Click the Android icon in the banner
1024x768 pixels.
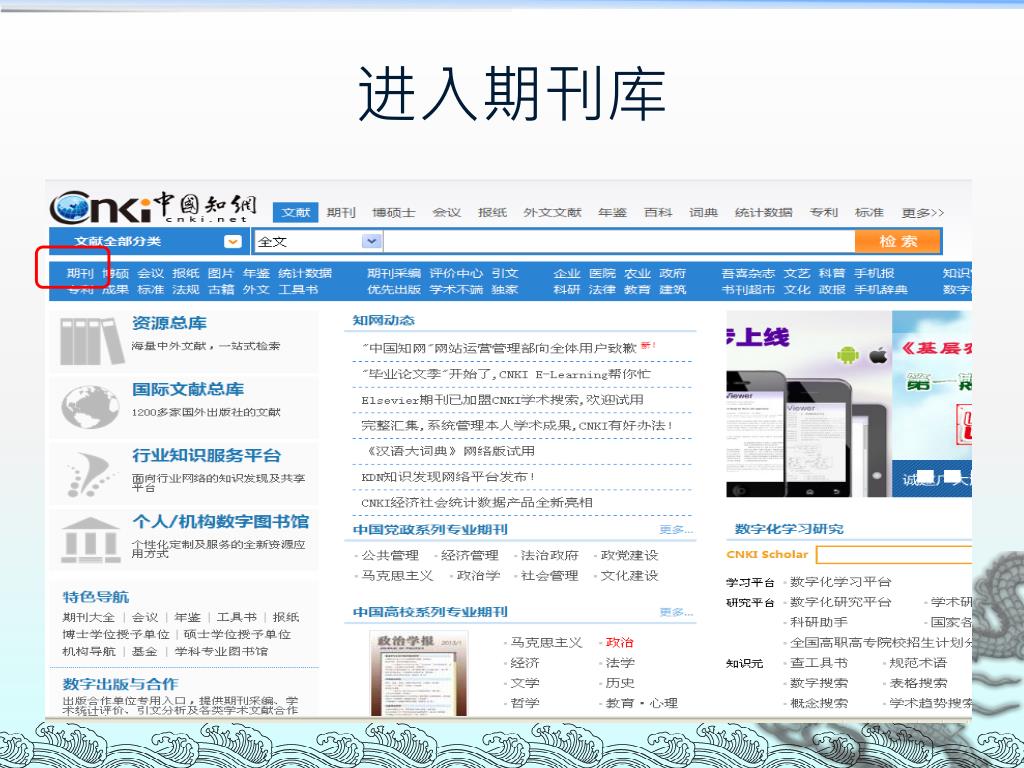848,355
